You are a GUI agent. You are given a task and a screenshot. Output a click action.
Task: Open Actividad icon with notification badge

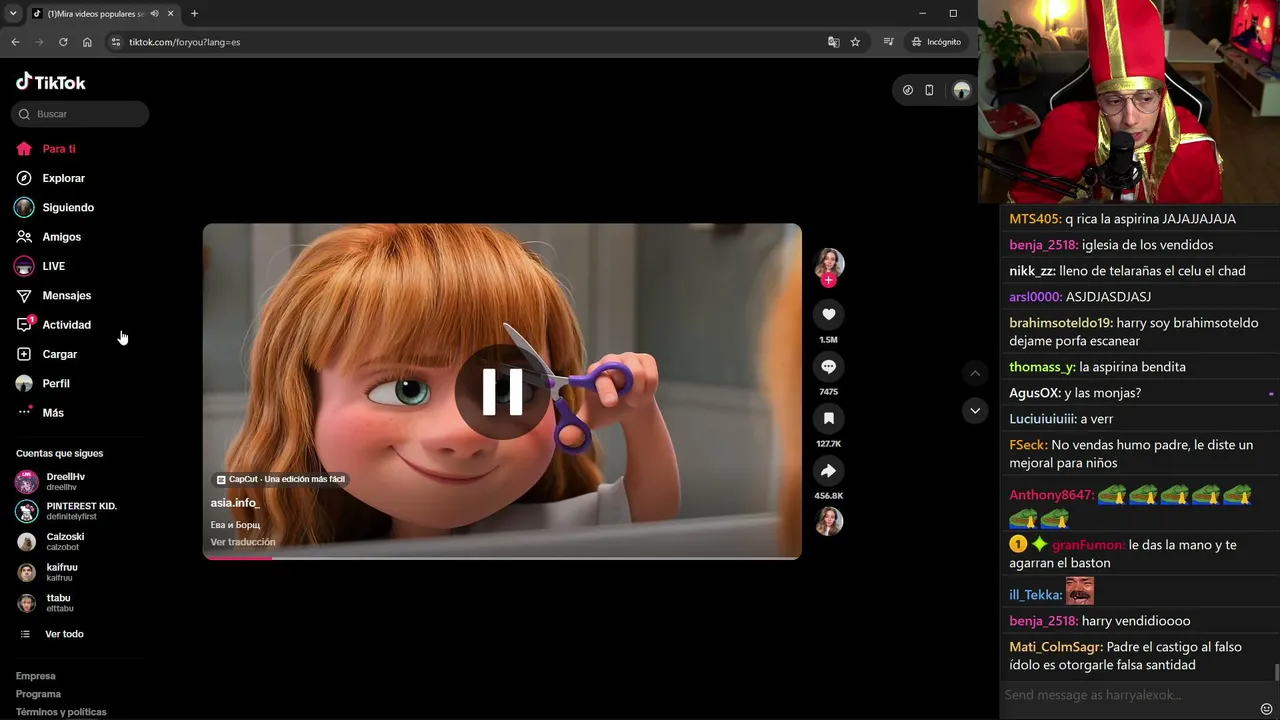(24, 324)
